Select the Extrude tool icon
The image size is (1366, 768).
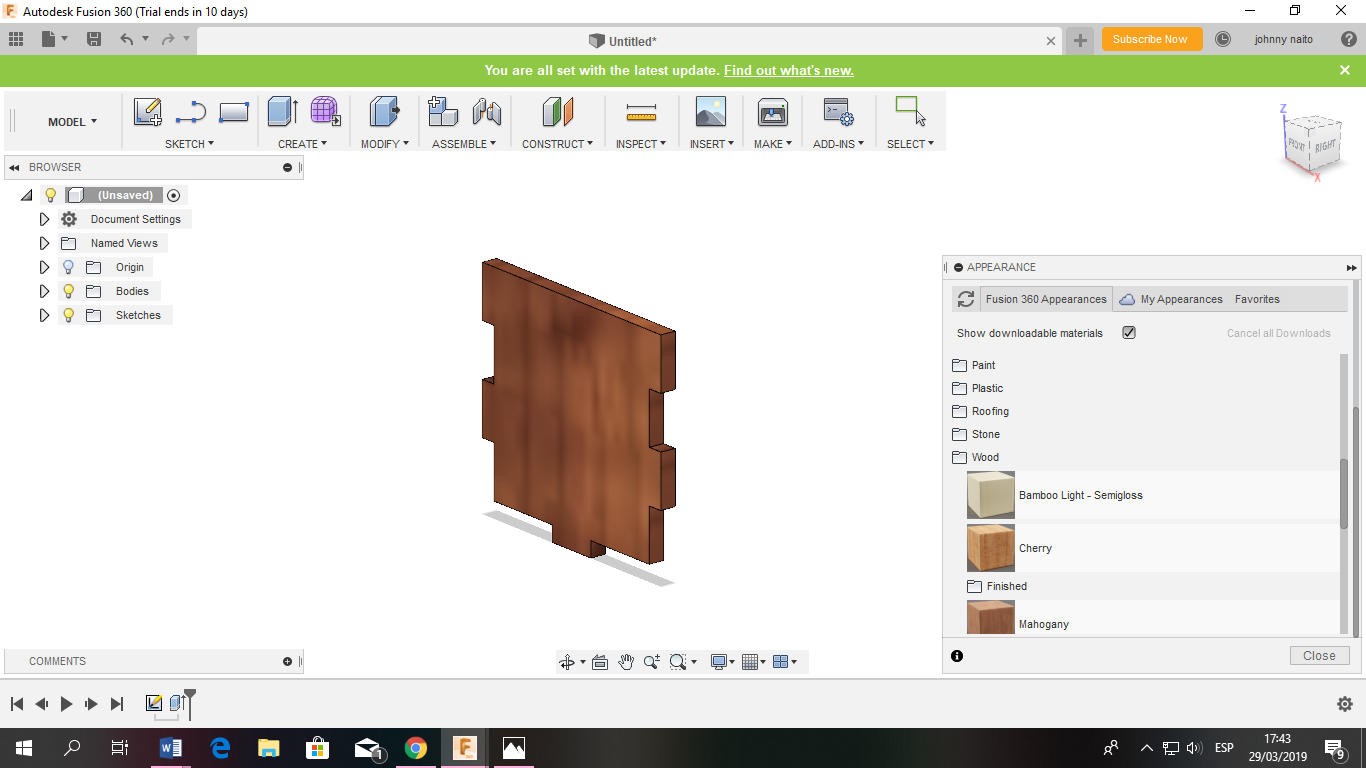point(283,111)
